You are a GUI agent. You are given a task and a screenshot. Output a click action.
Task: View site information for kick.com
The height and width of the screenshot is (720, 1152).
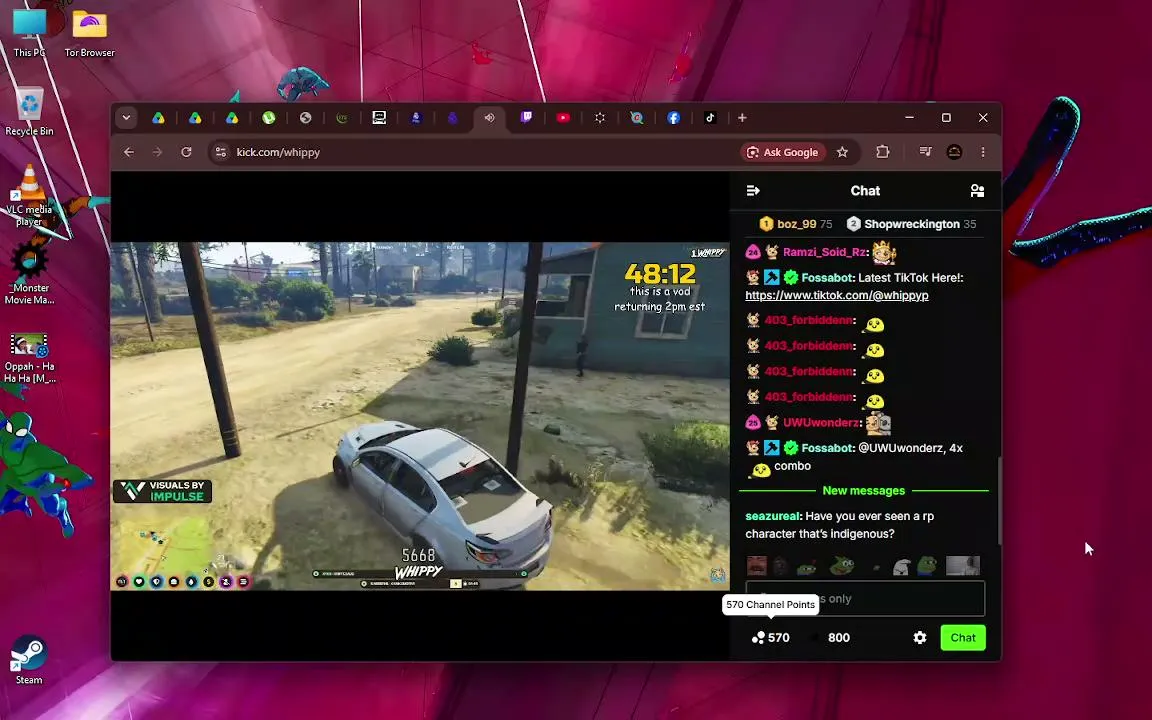tap(220, 152)
